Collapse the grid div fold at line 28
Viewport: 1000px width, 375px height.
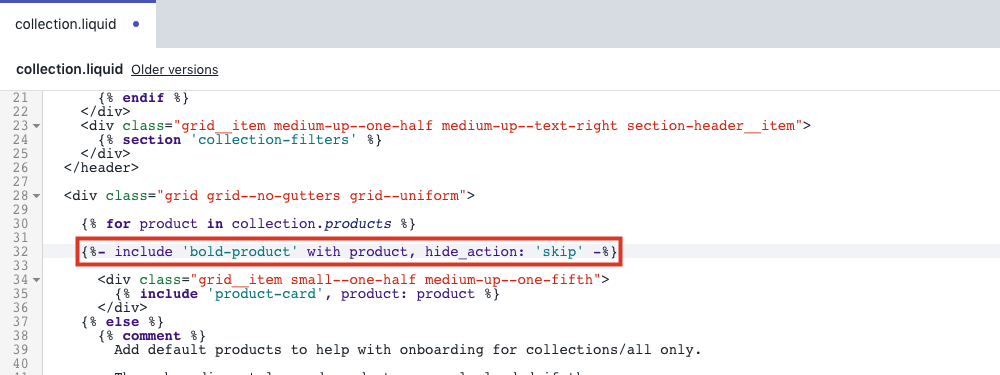click(x=36, y=196)
